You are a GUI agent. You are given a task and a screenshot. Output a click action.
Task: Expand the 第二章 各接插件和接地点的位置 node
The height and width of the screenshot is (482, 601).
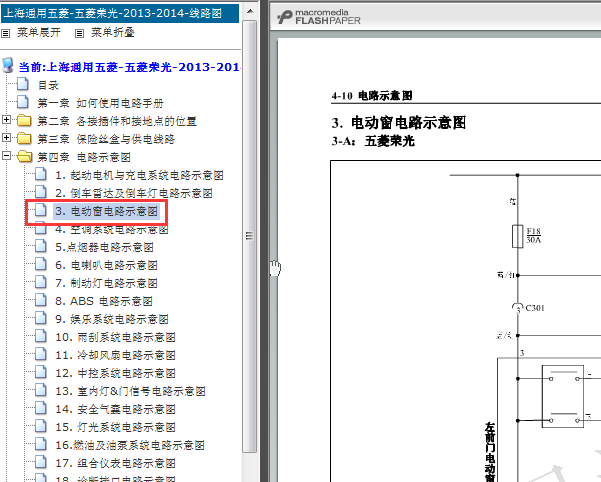6,120
